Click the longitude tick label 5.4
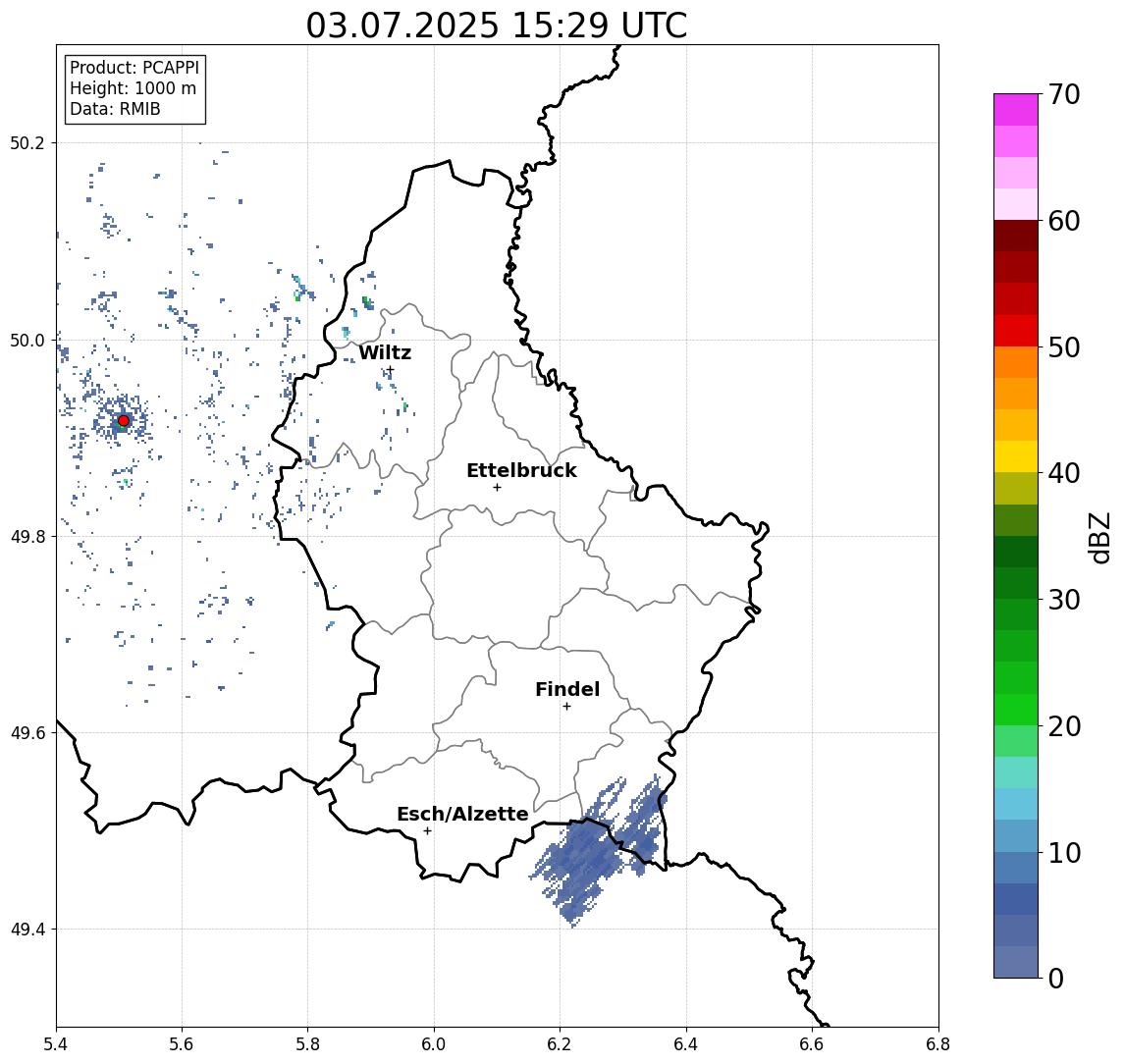 coord(57,1044)
